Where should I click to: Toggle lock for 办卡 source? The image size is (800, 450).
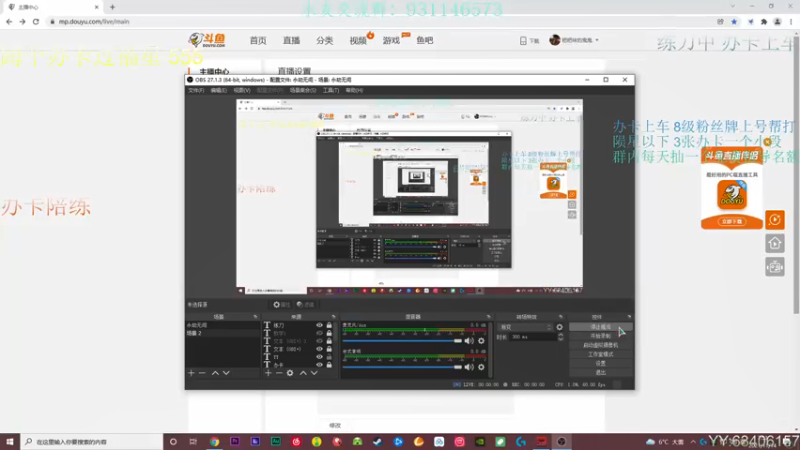[329, 365]
